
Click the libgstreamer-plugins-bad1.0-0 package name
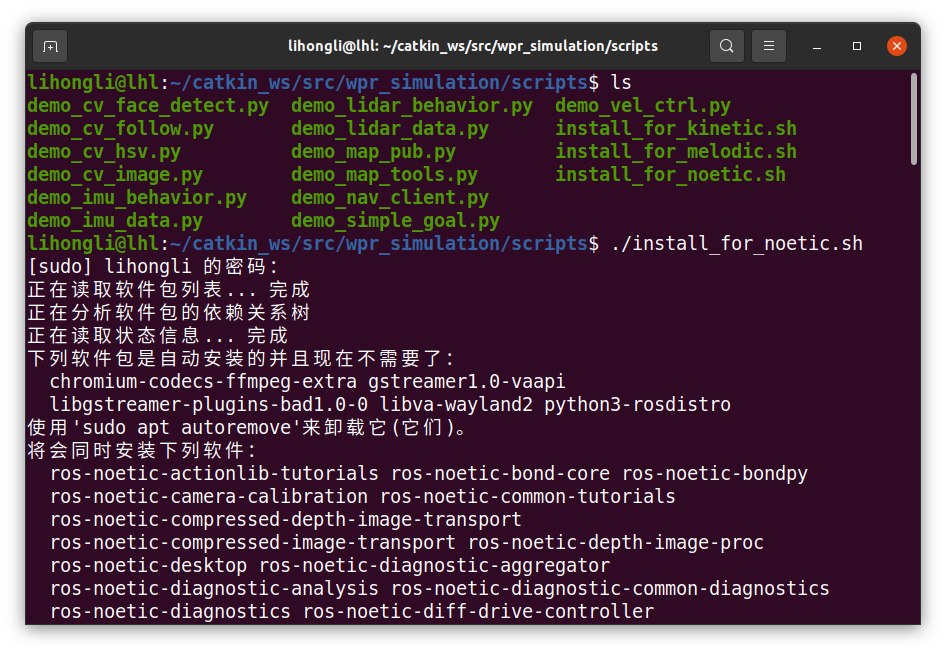click(209, 404)
